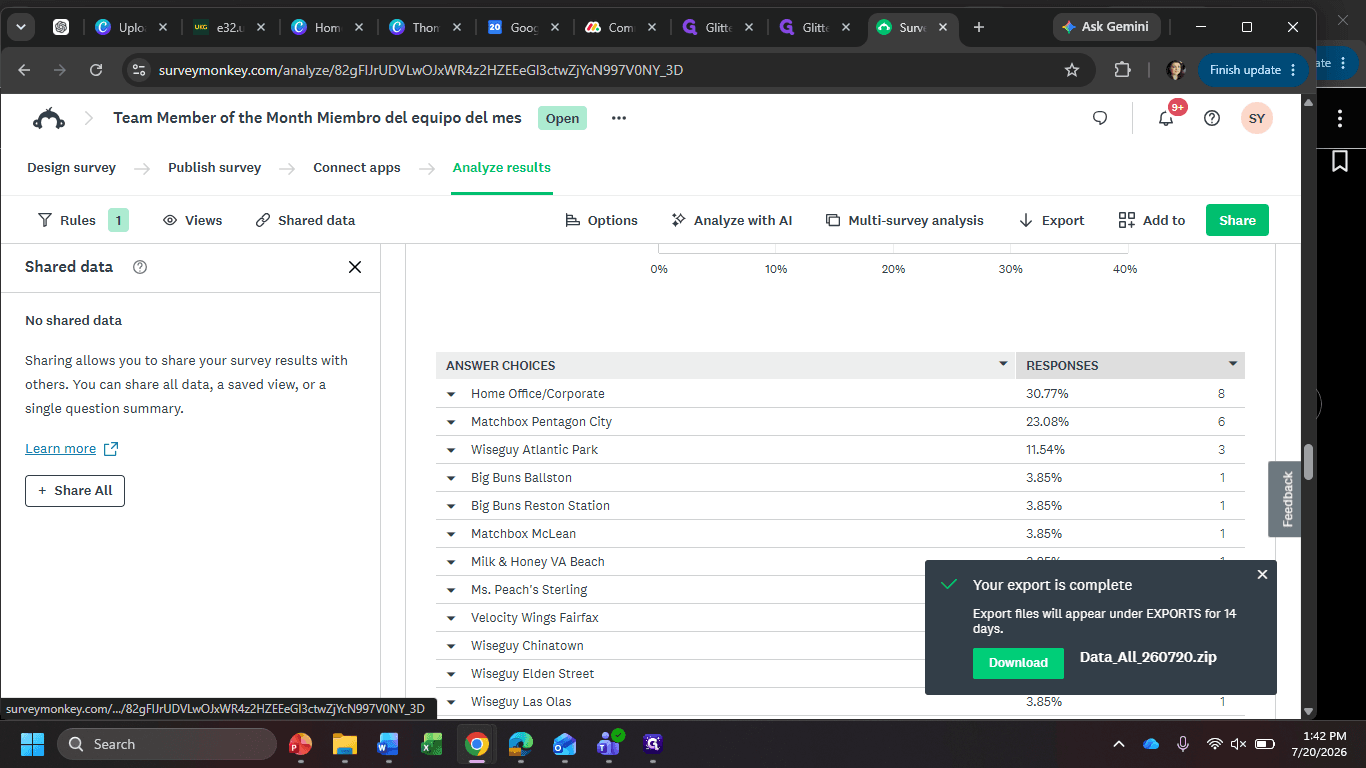Open Rules in the analyze toolbar
The width and height of the screenshot is (1366, 768).
[x=83, y=220]
